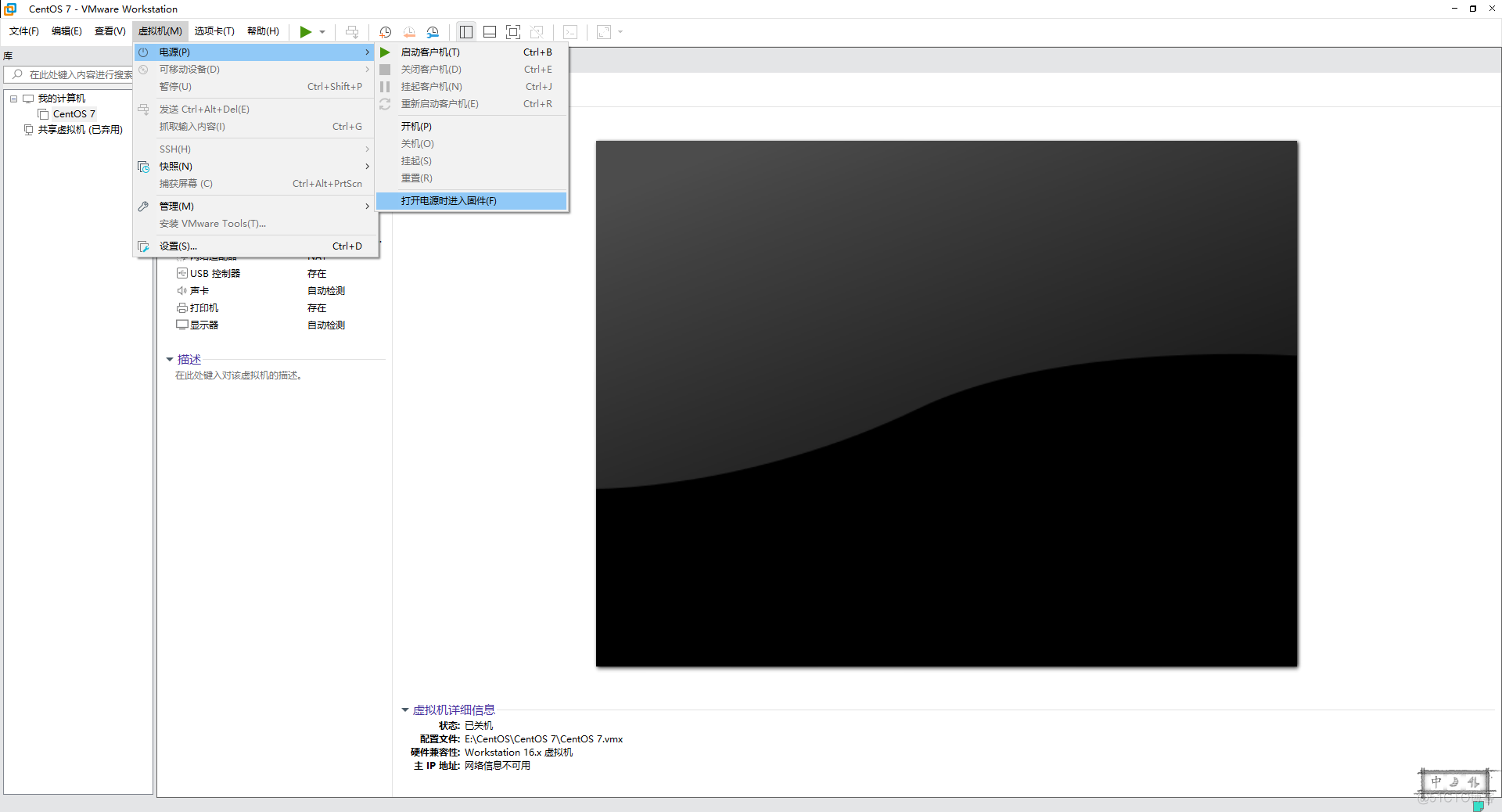Take a snapshot with the clock-plus icon
This screenshot has height=812, width=1502.
coord(386,32)
